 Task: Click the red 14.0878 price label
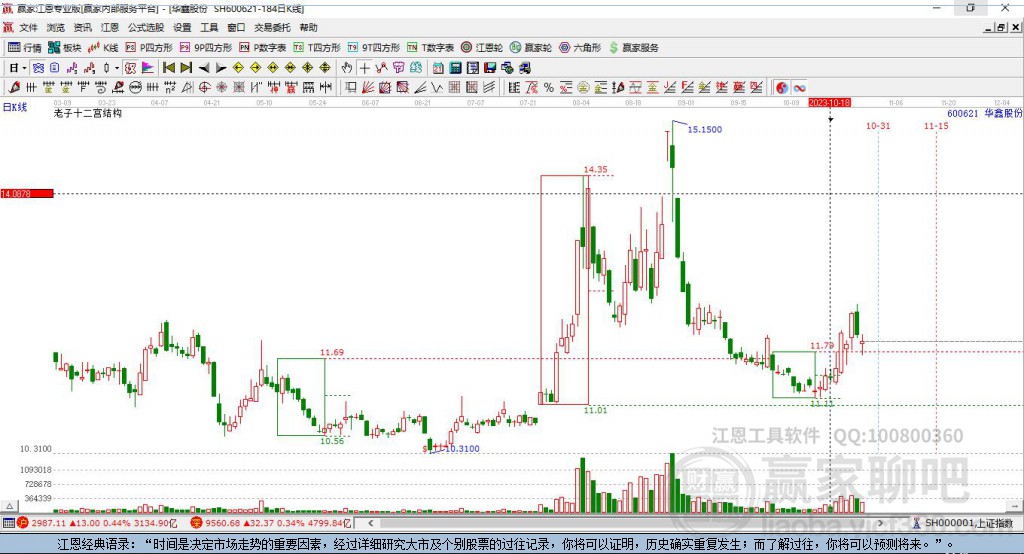(x=27, y=193)
